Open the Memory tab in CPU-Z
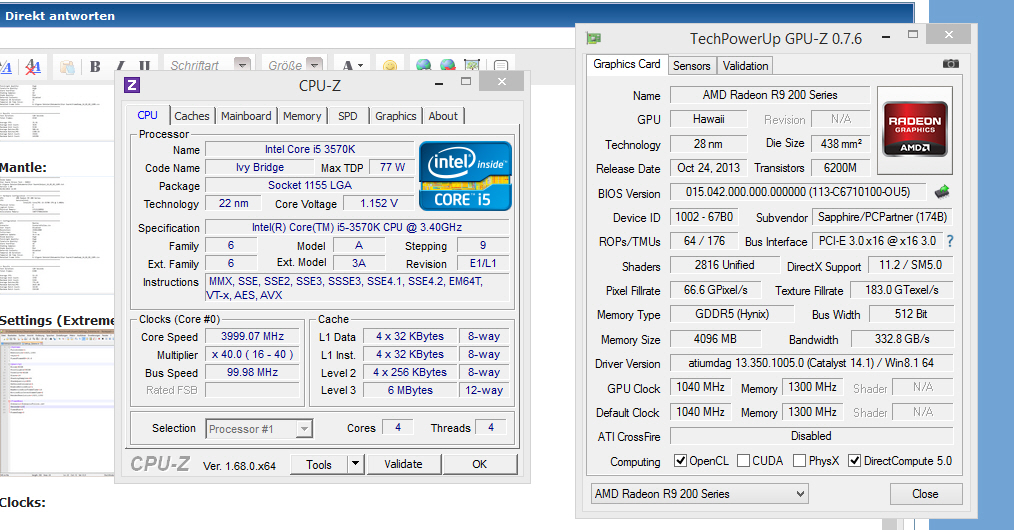Image resolution: width=1014 pixels, height=530 pixels. click(x=302, y=116)
